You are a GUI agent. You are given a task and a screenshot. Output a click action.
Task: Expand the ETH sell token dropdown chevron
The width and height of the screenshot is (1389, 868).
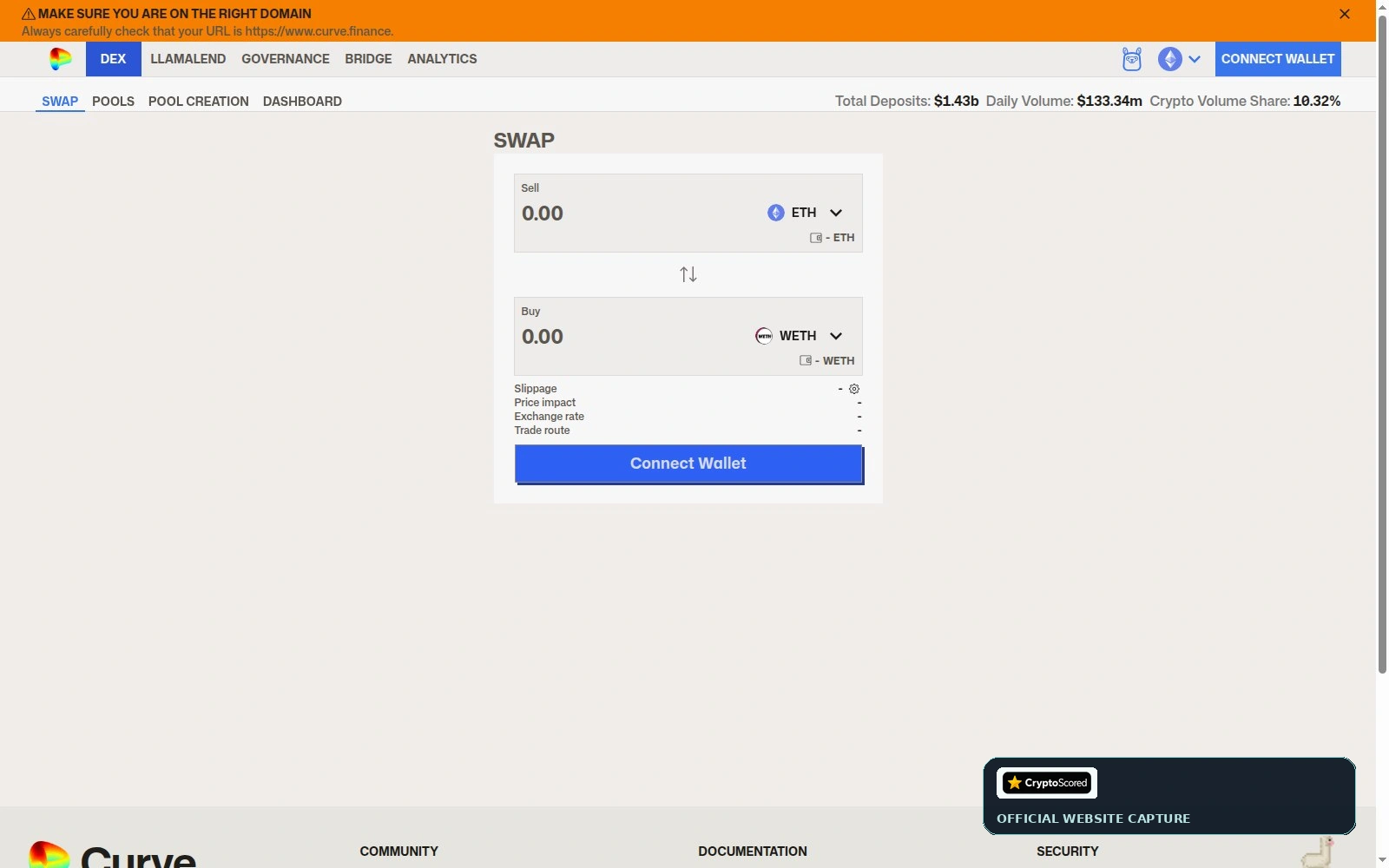click(836, 213)
